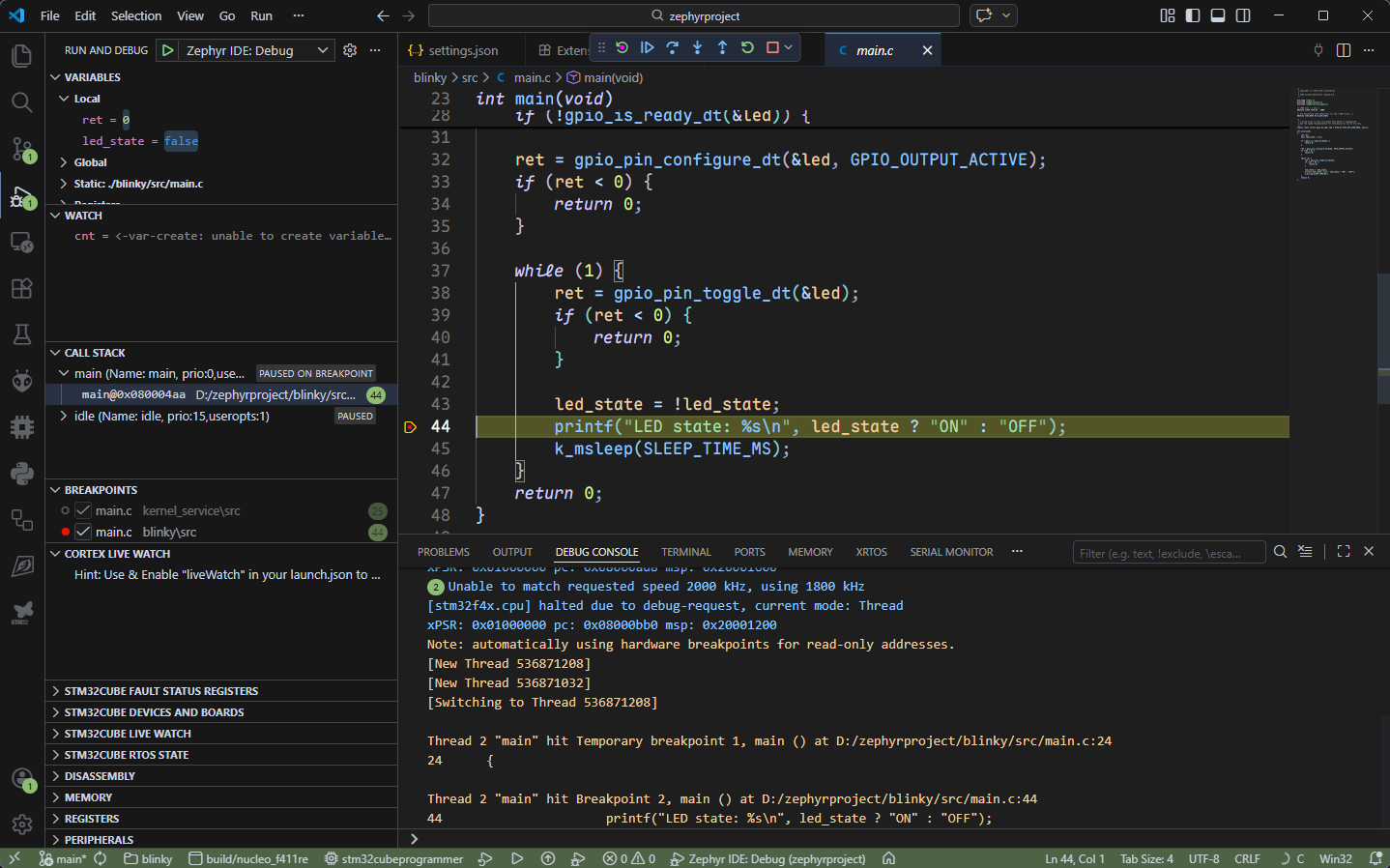Viewport: 1390px width, 868px height.
Task: Click Restart in debug toolbar
Action: point(747,47)
